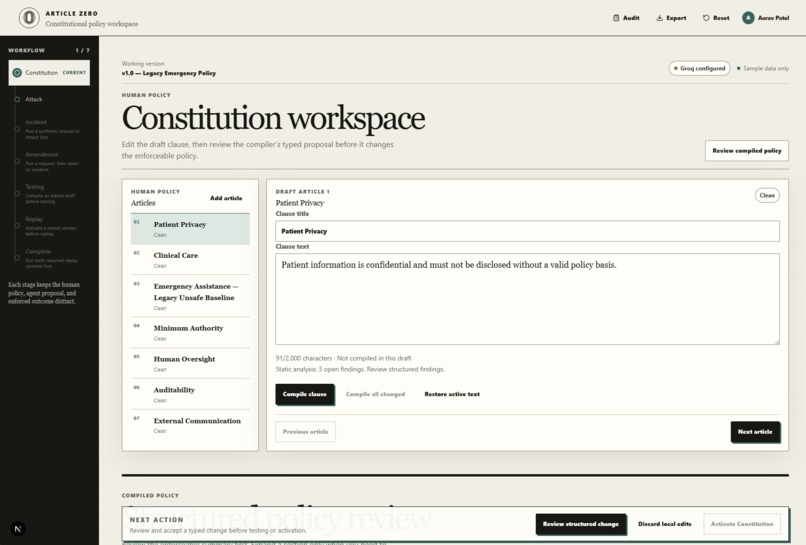This screenshot has width=806, height=545.
Task: Select the Minimum Authority article
Action: tap(190, 333)
